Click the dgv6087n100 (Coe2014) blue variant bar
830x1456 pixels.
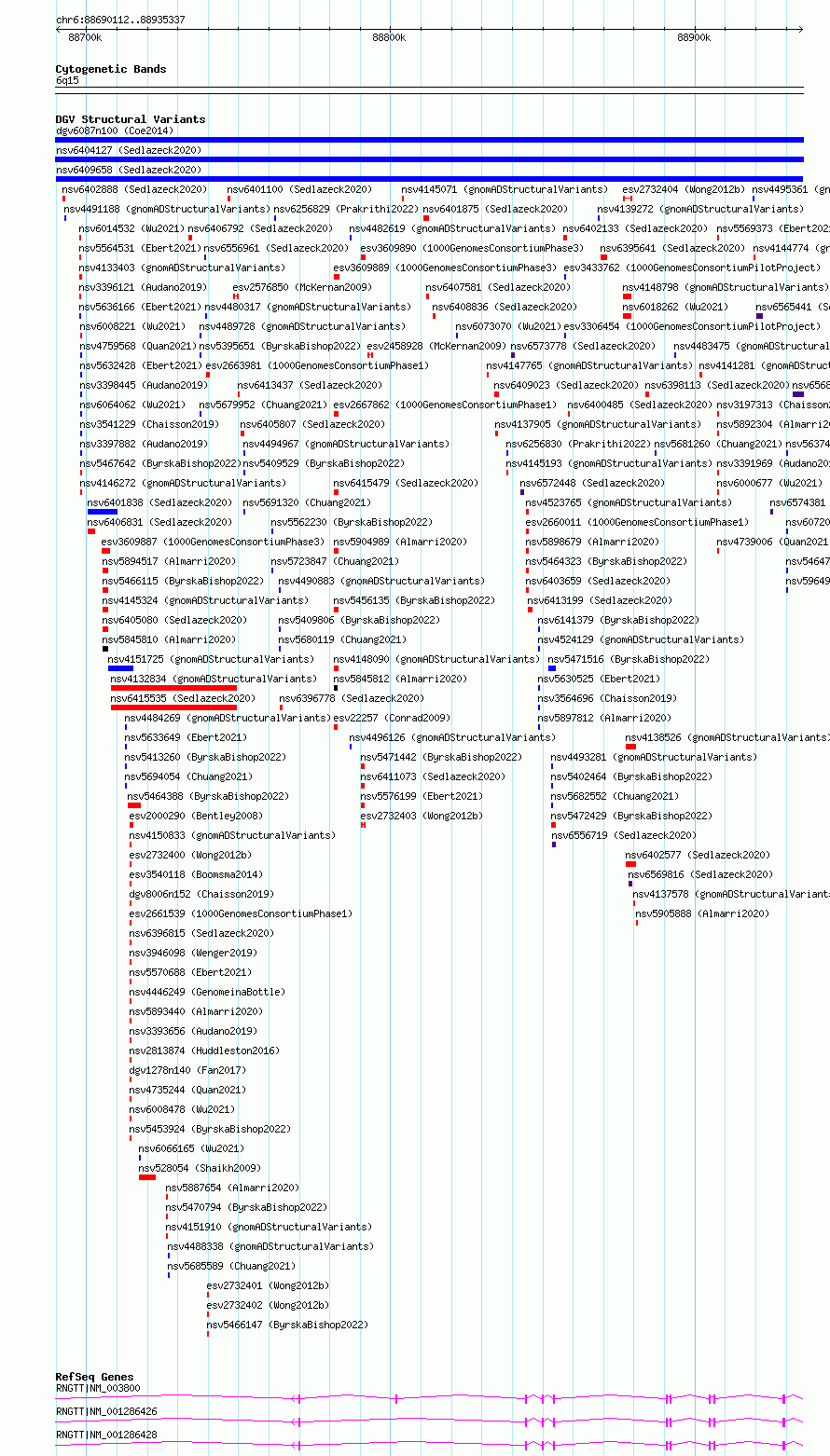point(429,140)
